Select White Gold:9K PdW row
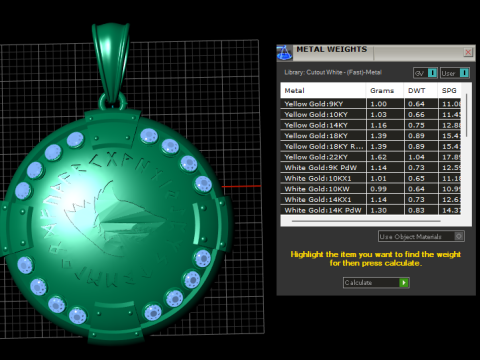Image resolution: width=480 pixels, height=360 pixels. [371, 168]
